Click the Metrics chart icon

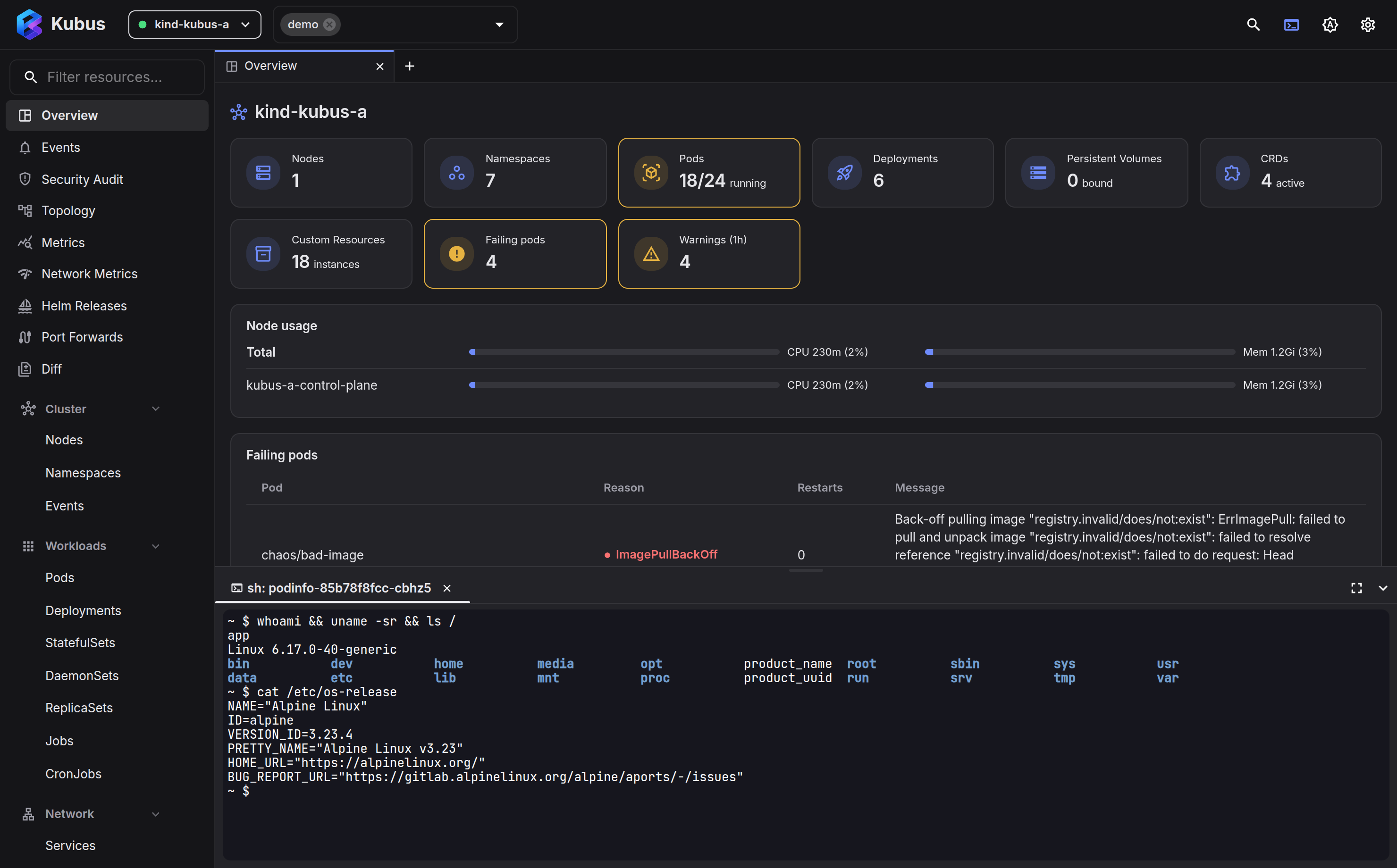coord(25,243)
